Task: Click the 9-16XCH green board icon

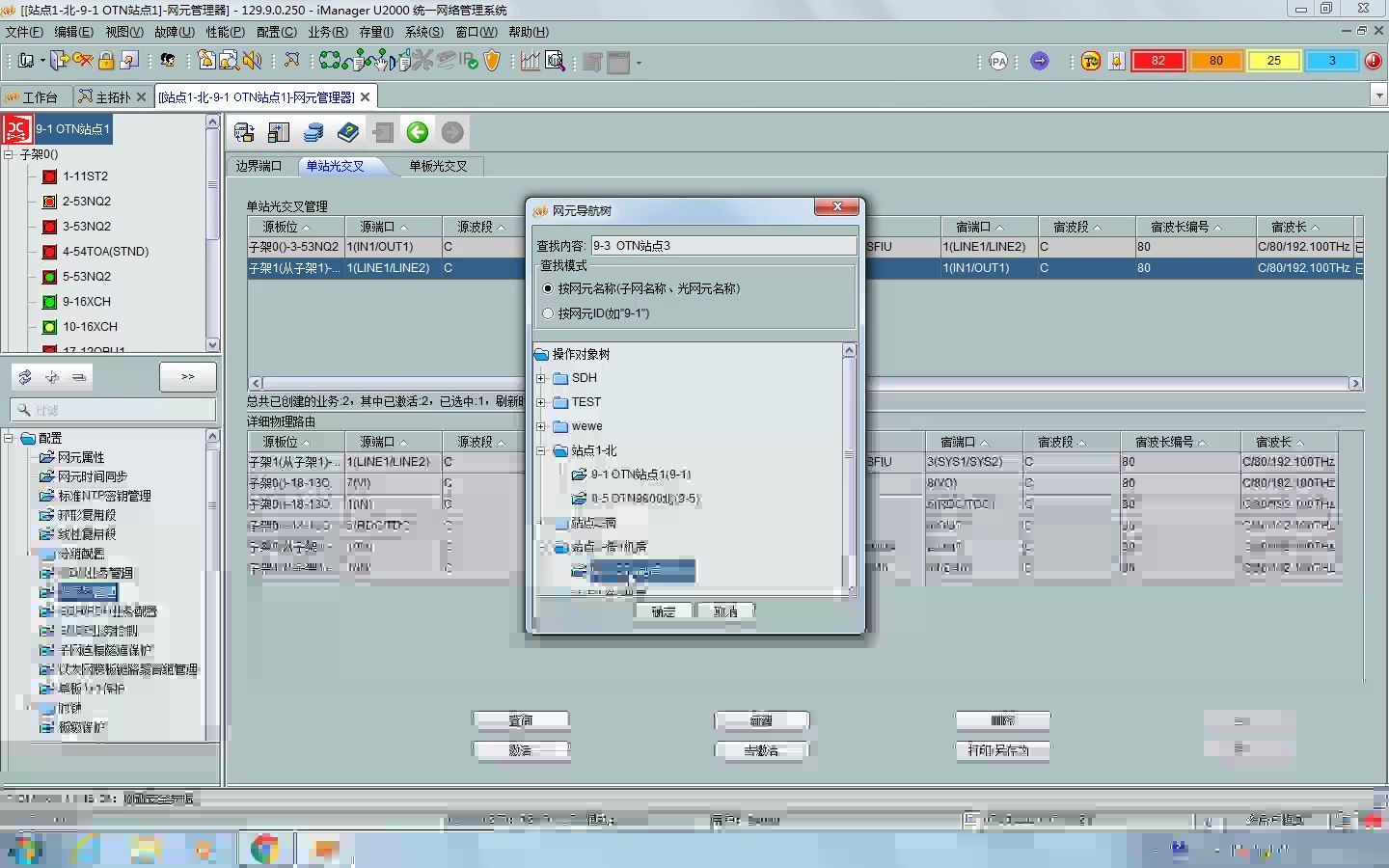Action: (x=50, y=302)
